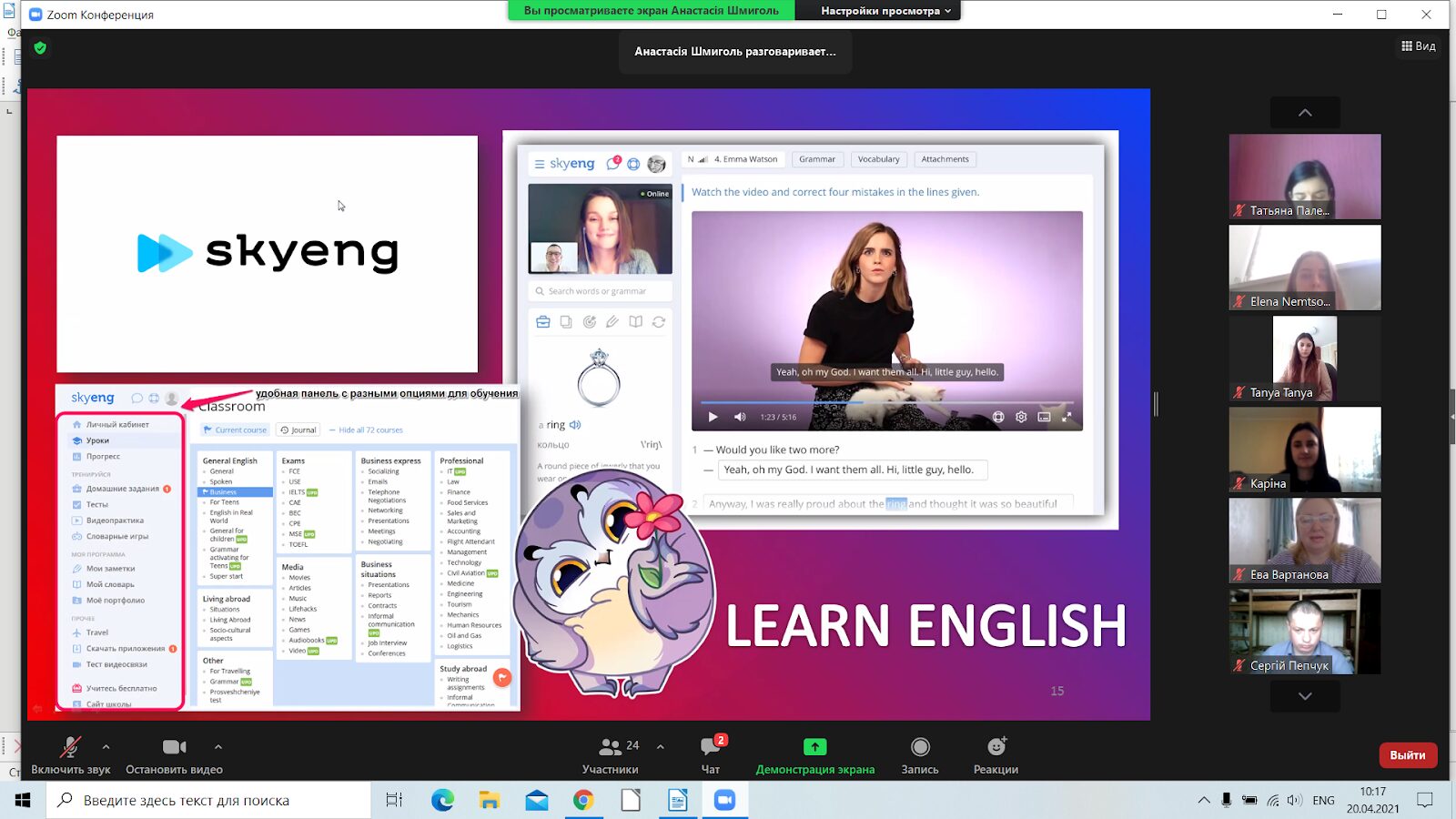1456x819 pixels.
Task: Select Татьяна Пале... video thumbnail
Action: 1305,177
